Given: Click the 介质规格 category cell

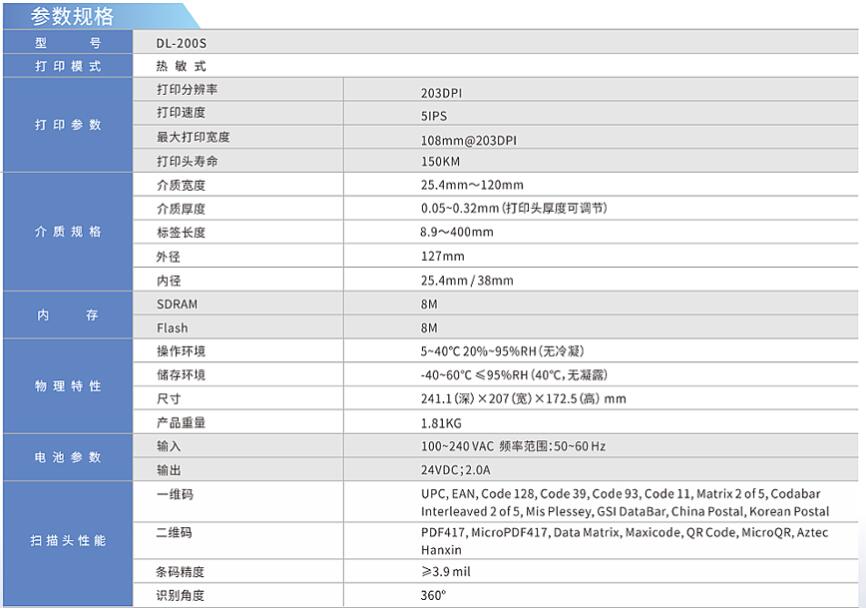Looking at the screenshot, I should coord(68,232).
